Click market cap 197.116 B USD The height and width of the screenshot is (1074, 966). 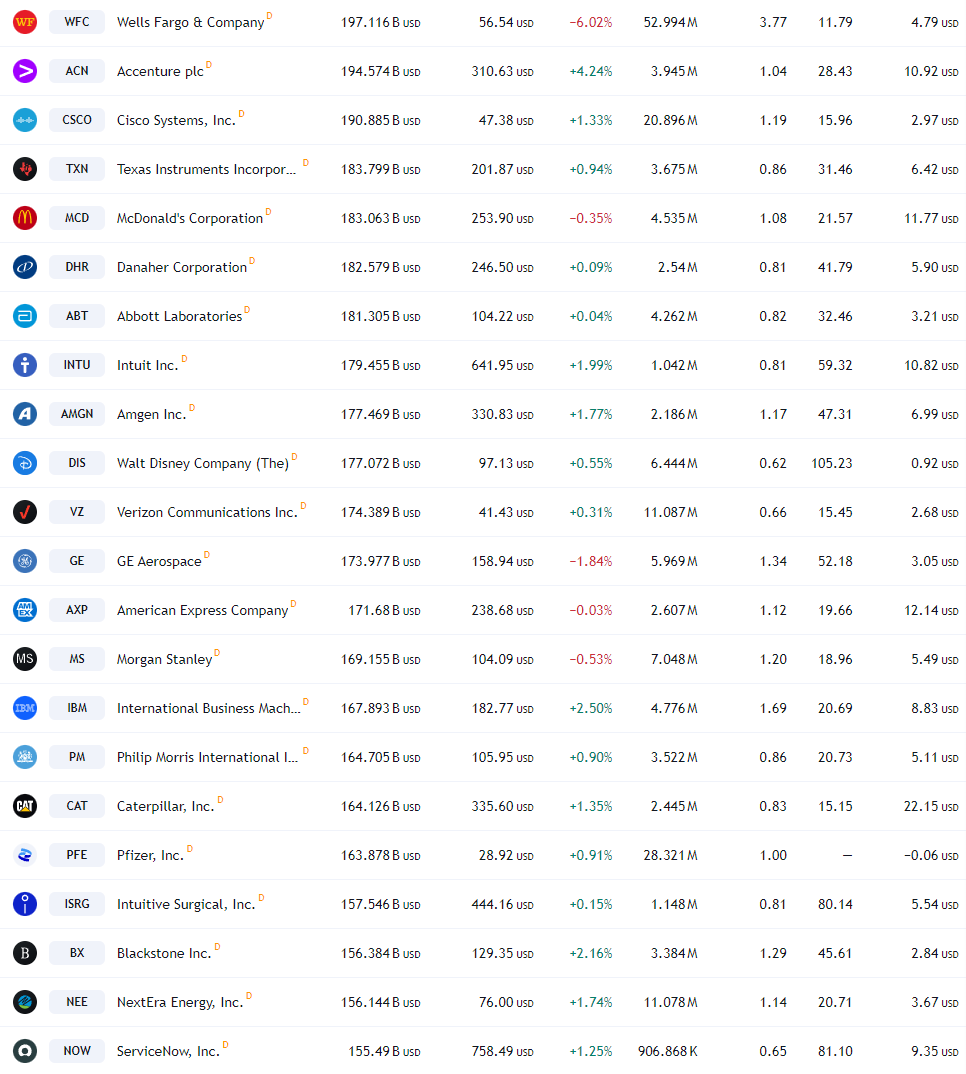[x=381, y=23]
